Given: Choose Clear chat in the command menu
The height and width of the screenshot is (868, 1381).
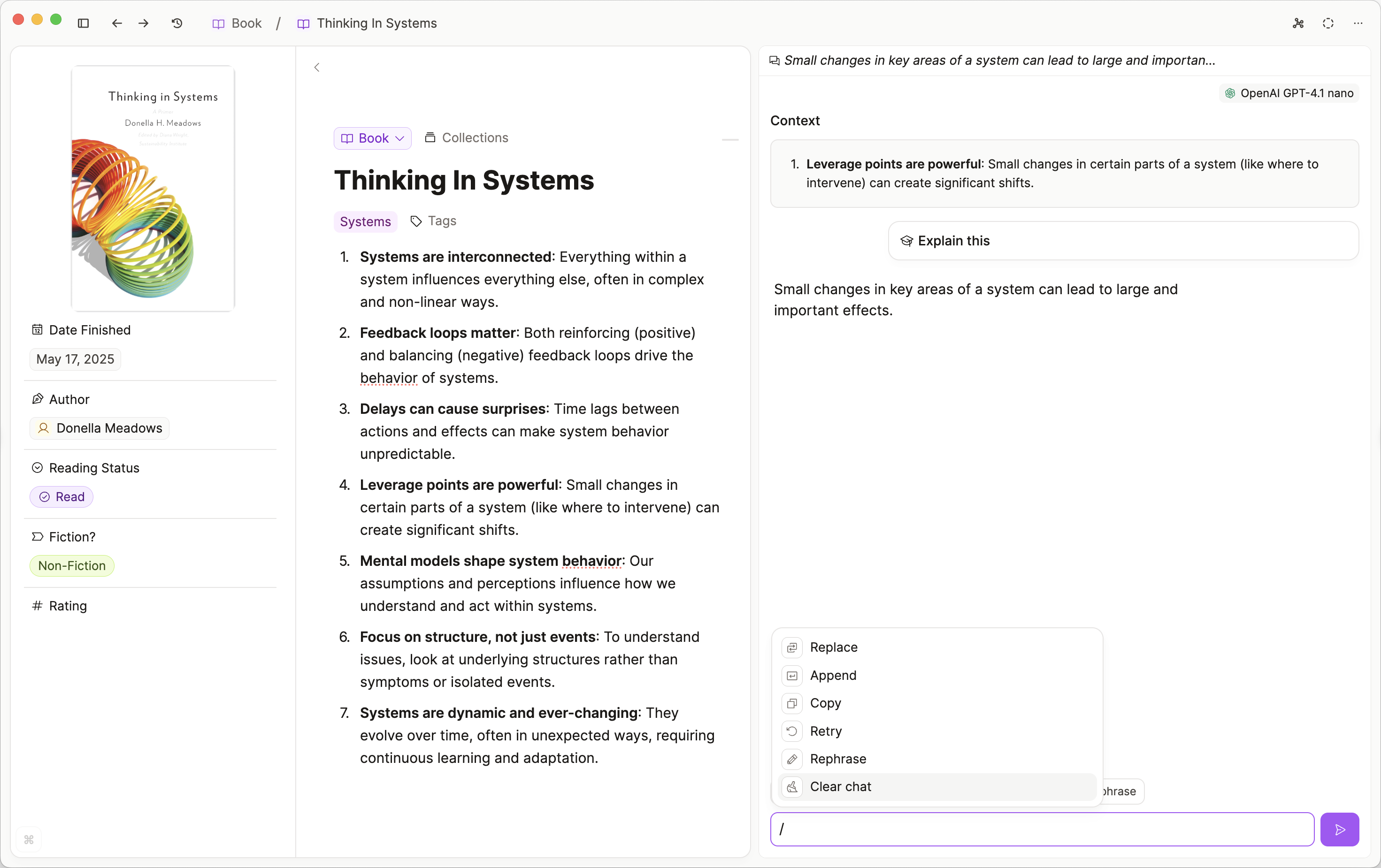Looking at the screenshot, I should coord(840,786).
